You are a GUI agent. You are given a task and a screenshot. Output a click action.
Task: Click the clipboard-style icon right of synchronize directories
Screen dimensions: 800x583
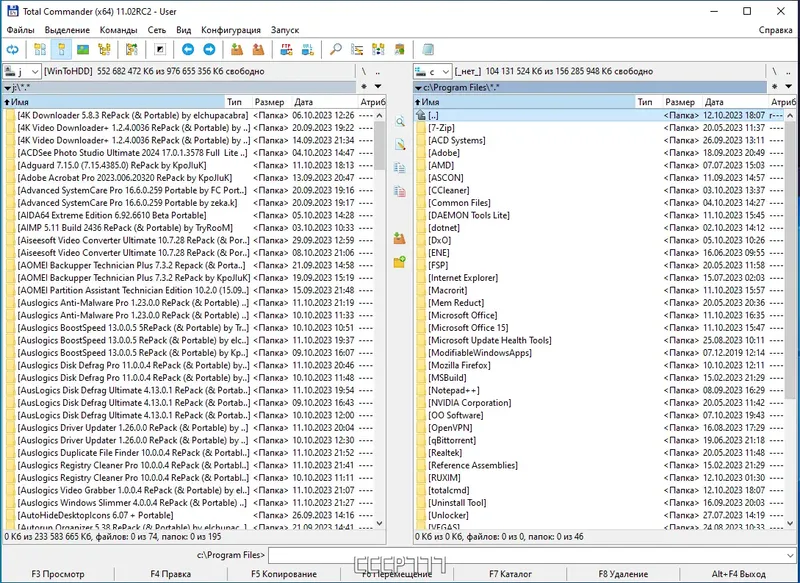point(399,49)
